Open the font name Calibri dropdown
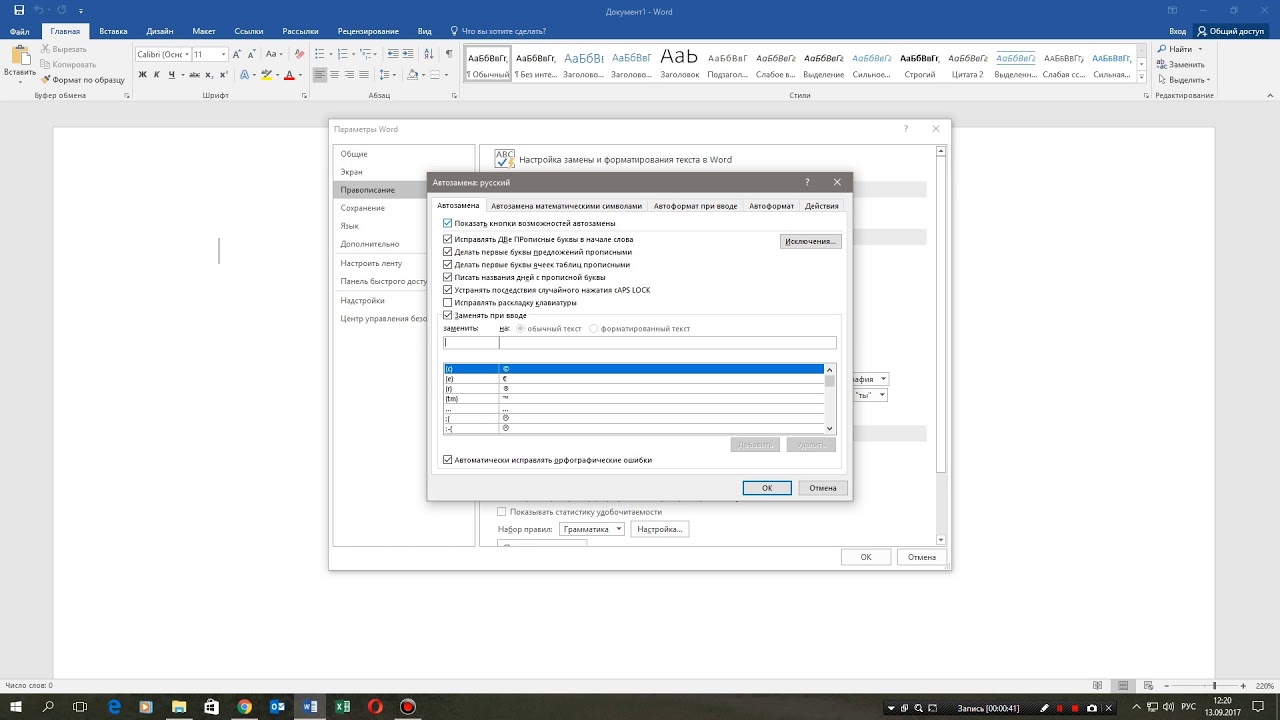 (x=187, y=54)
